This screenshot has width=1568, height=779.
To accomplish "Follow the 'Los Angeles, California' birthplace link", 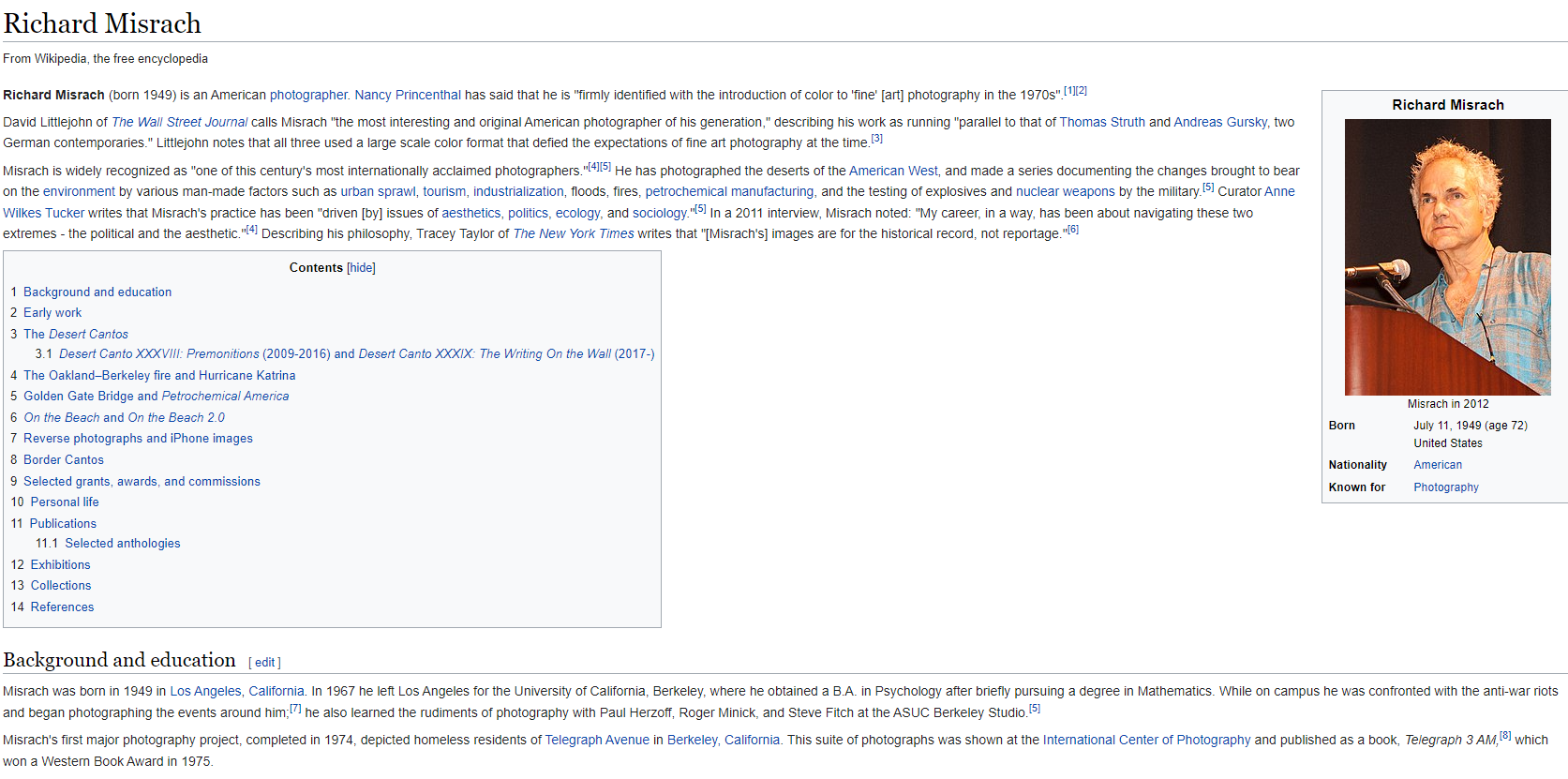I will point(237,692).
